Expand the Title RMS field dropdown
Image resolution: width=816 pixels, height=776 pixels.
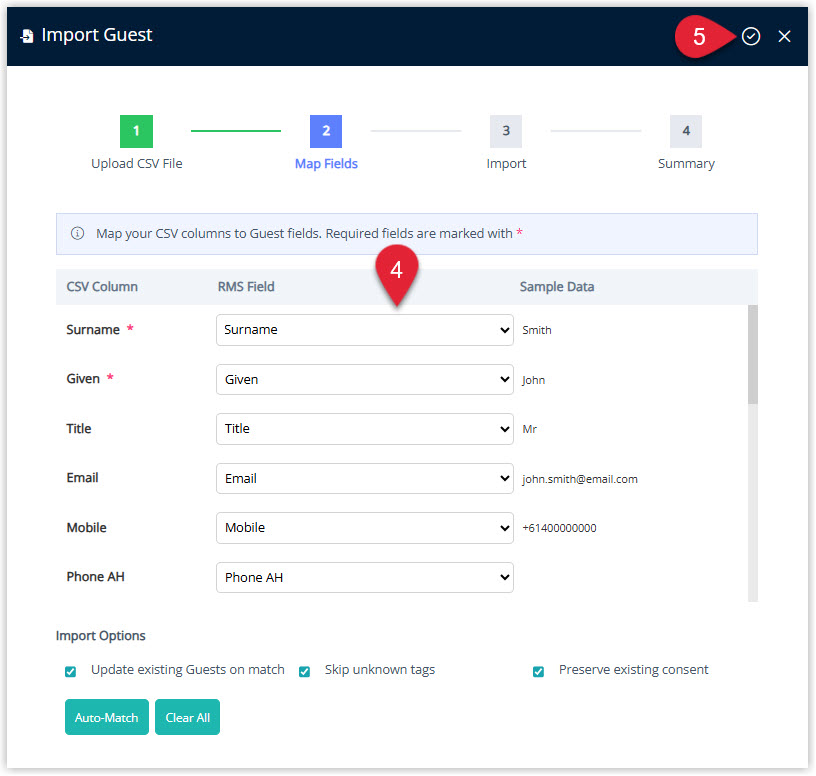click(x=365, y=429)
